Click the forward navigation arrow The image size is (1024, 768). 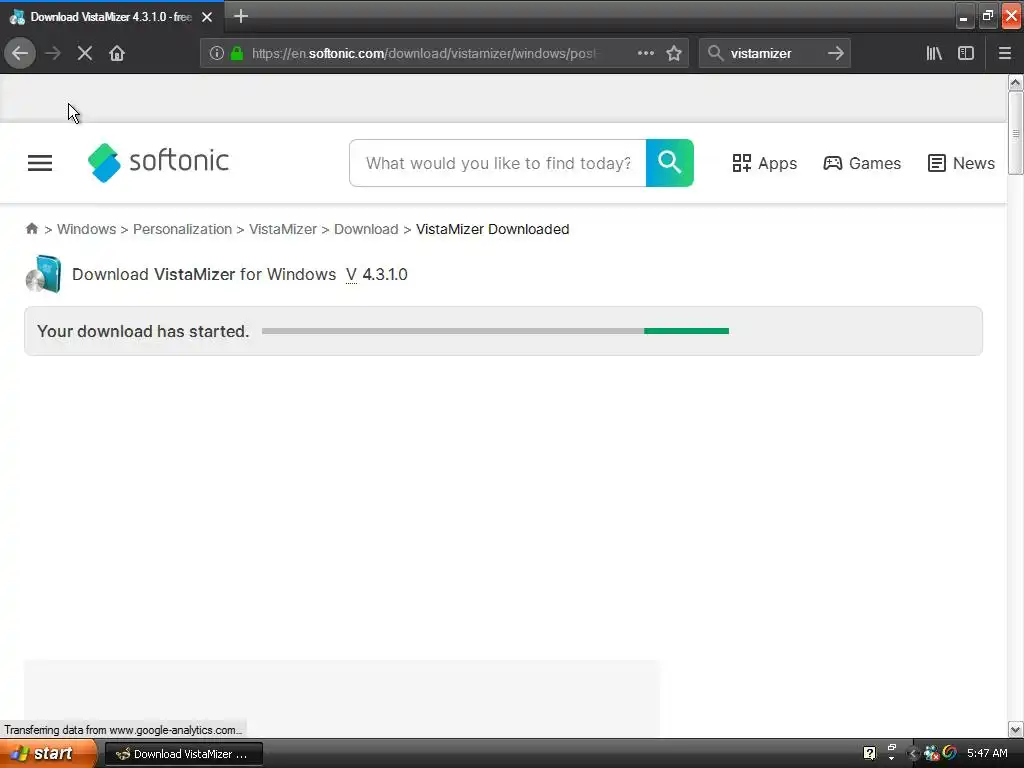click(x=53, y=54)
